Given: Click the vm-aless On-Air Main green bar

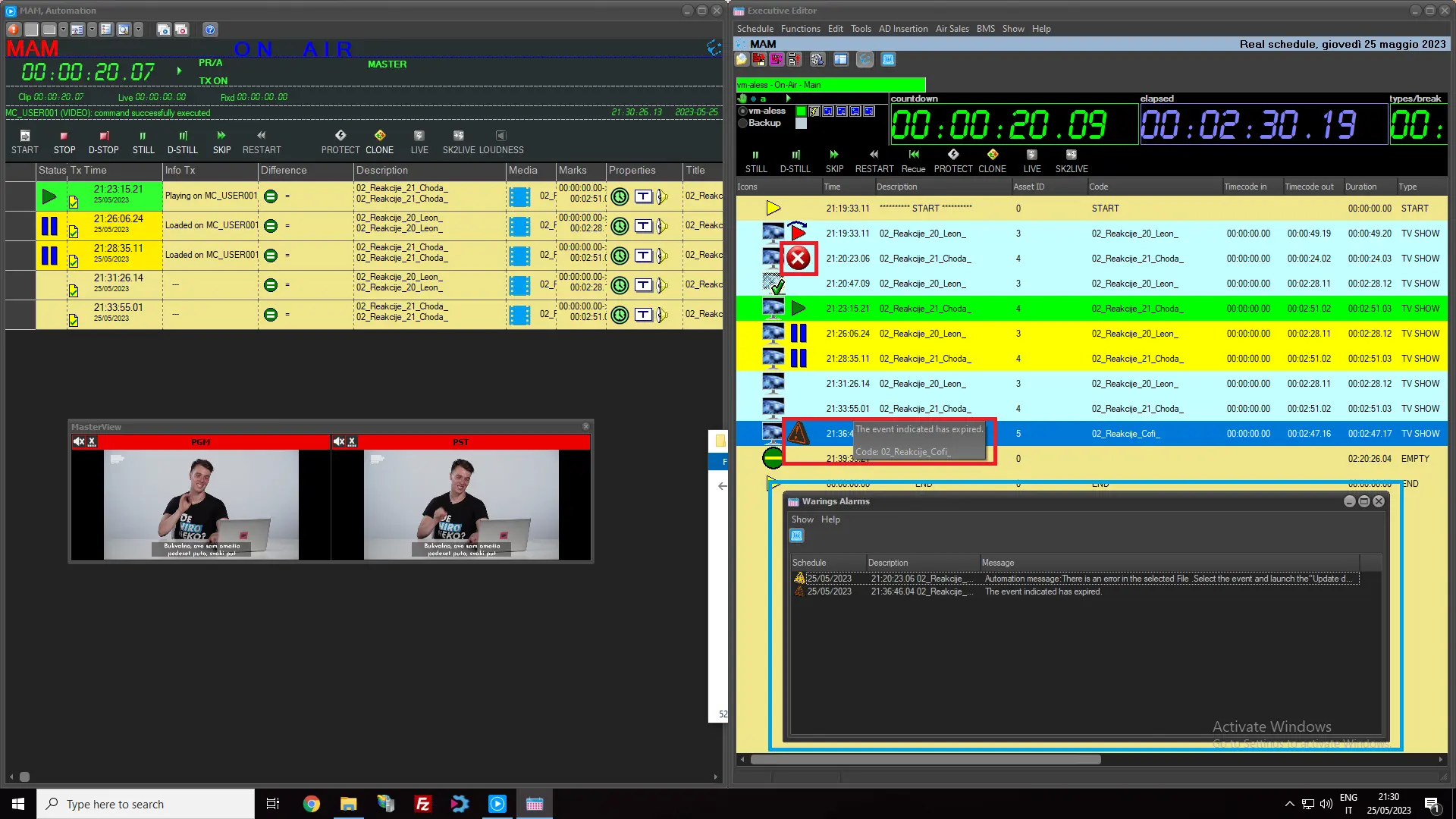Looking at the screenshot, I should tap(830, 85).
